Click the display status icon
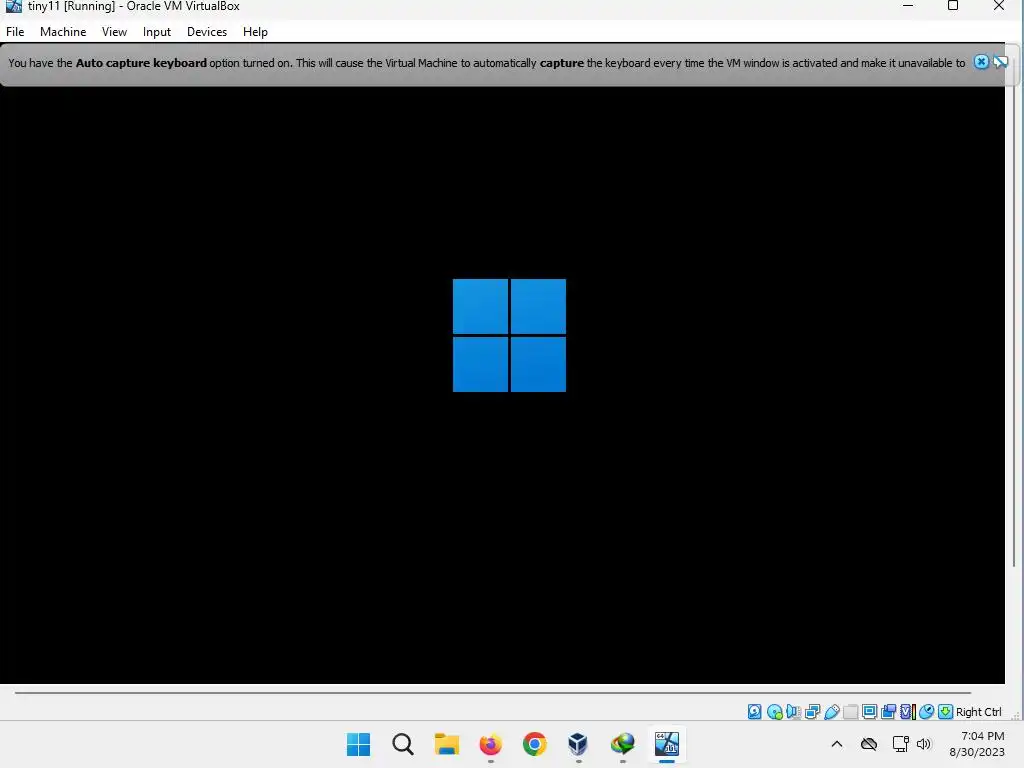The width and height of the screenshot is (1024, 768). pyautogui.click(x=869, y=711)
